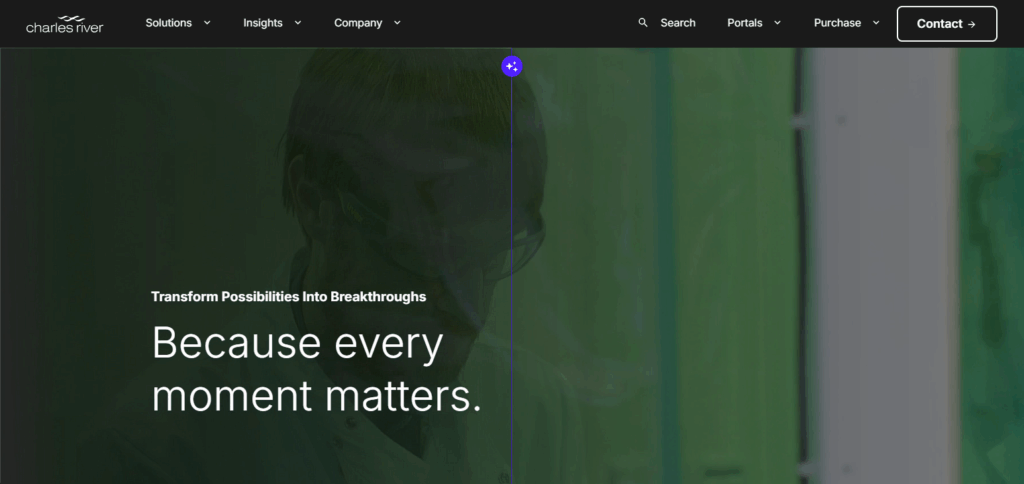
Task: Click the Contact button
Action: [947, 24]
